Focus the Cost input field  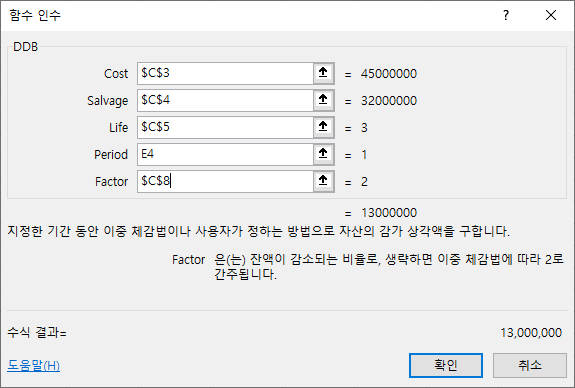point(225,73)
